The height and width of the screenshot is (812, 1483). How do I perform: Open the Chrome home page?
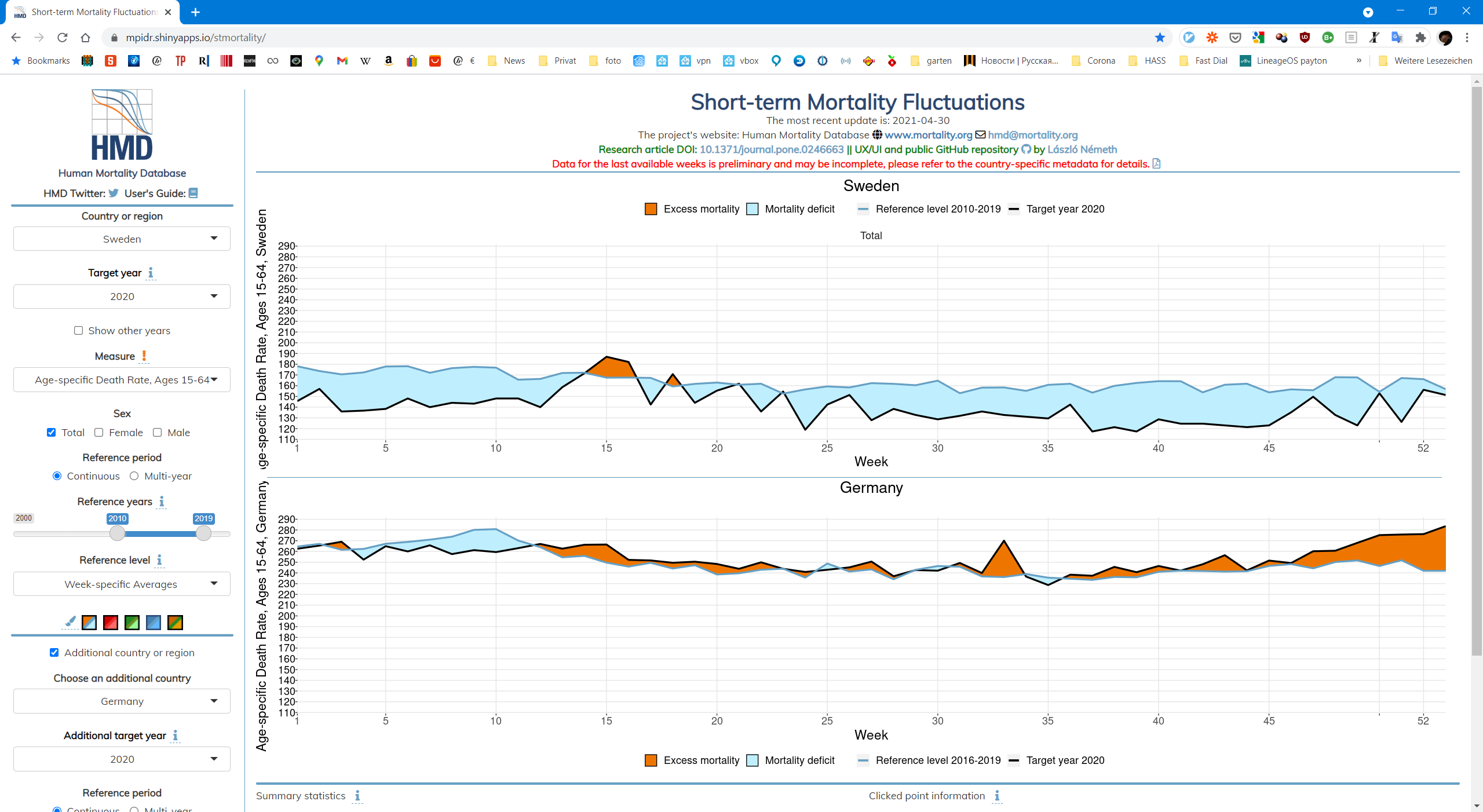click(86, 38)
